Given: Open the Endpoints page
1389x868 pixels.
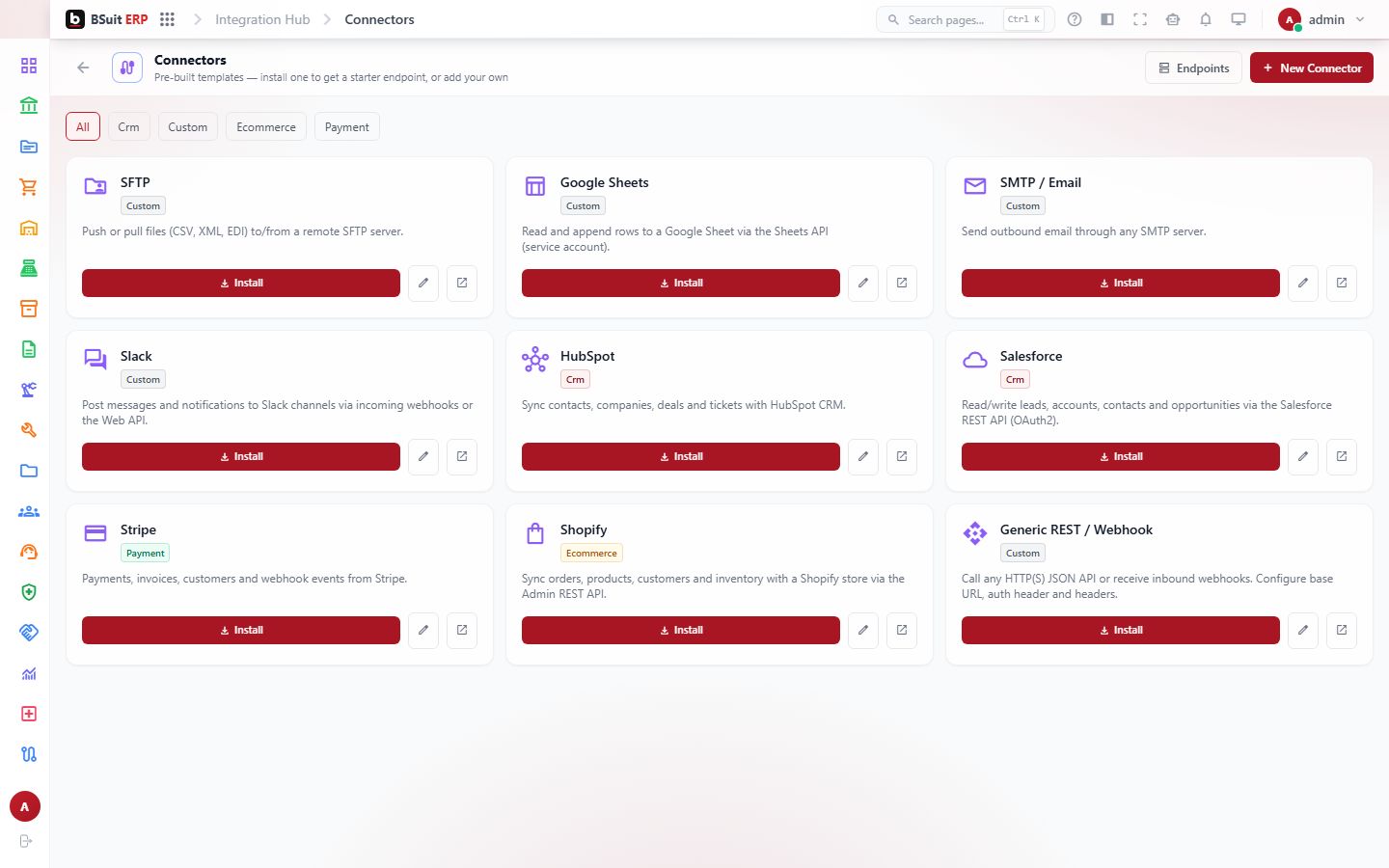Looking at the screenshot, I should [x=1193, y=68].
